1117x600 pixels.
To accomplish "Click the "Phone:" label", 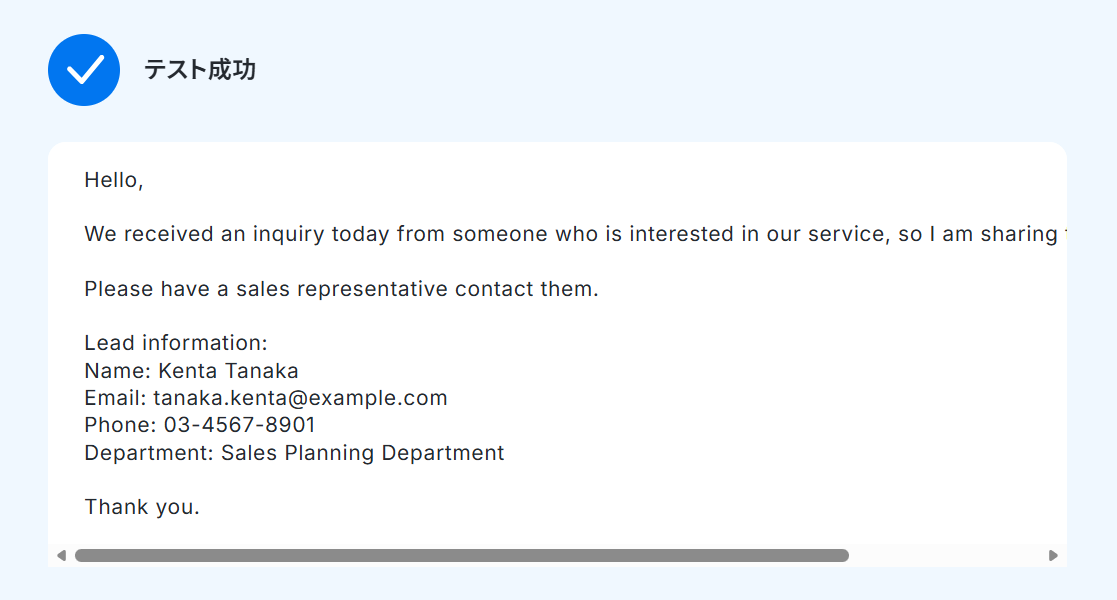I will [120, 425].
